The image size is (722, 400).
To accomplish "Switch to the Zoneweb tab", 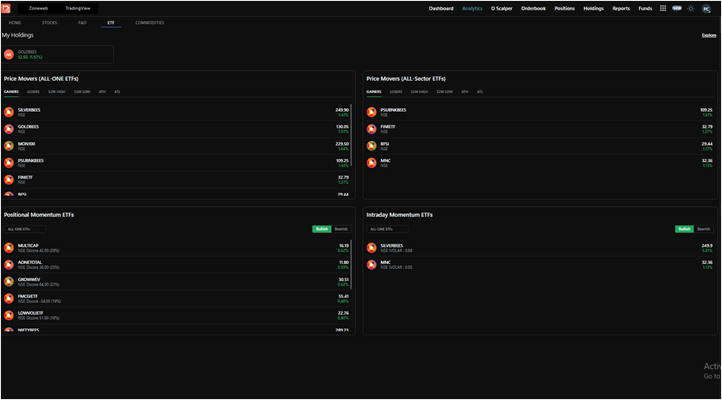I will point(38,8).
